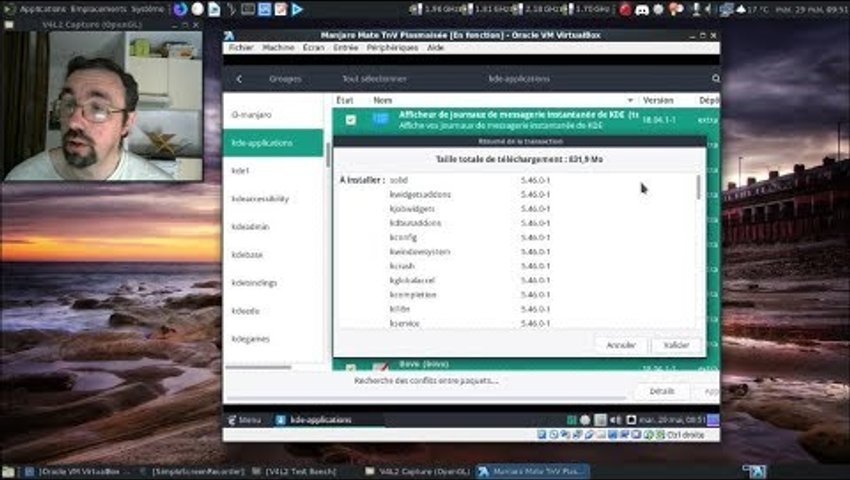Click the VirtualBox green mouse integration status icon
Viewport: 850px width, 480px height.
pos(648,434)
